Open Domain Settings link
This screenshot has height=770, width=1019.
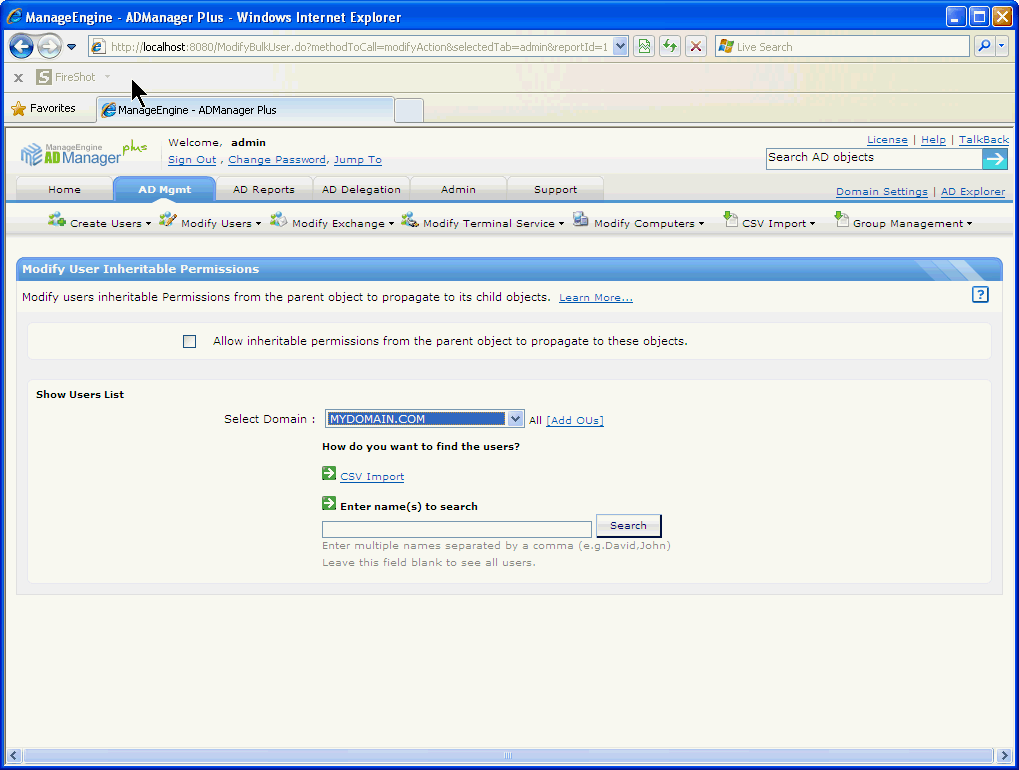(881, 192)
